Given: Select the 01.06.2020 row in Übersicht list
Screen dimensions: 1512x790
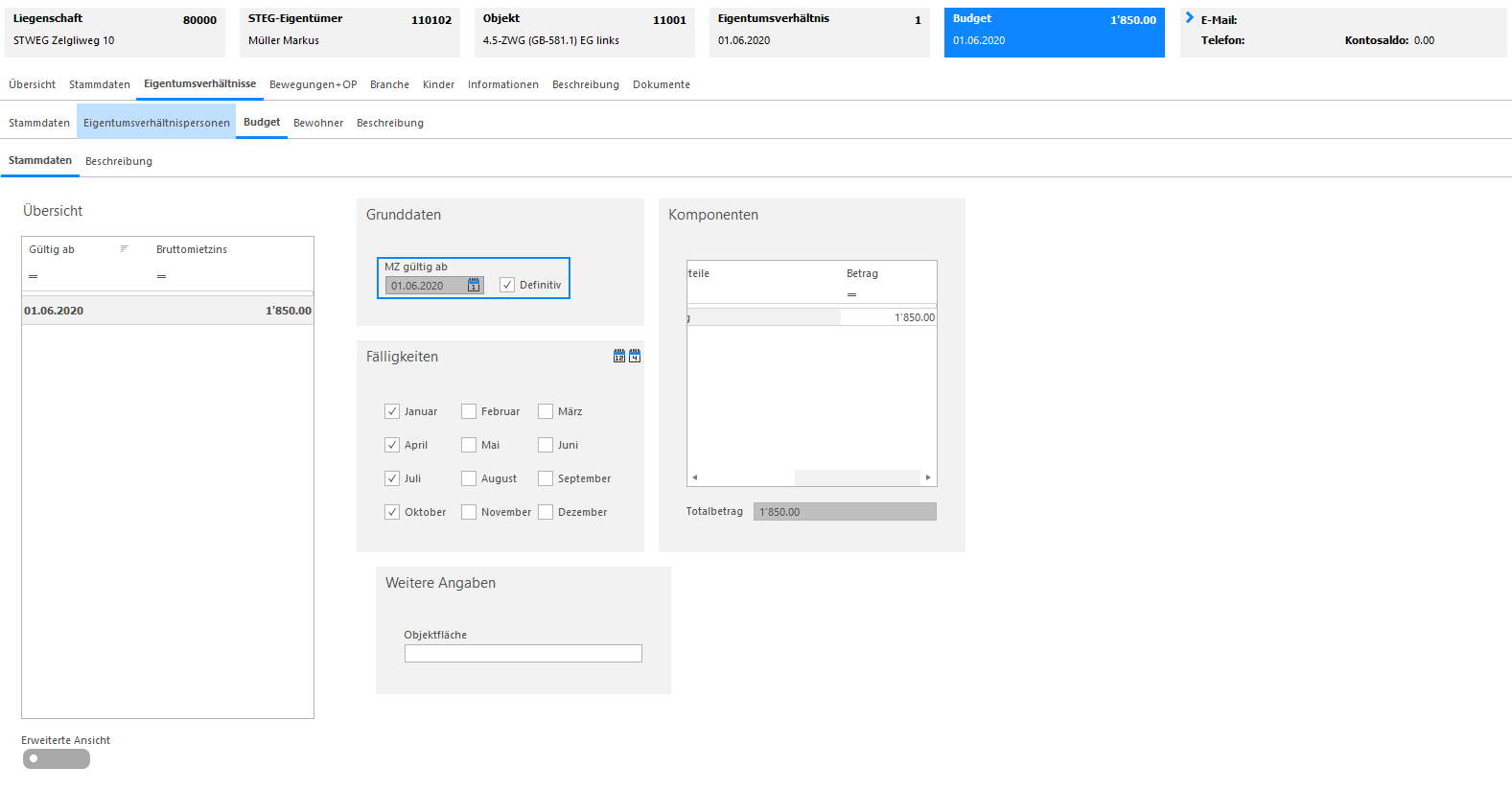Looking at the screenshot, I should pyautogui.click(x=168, y=311).
